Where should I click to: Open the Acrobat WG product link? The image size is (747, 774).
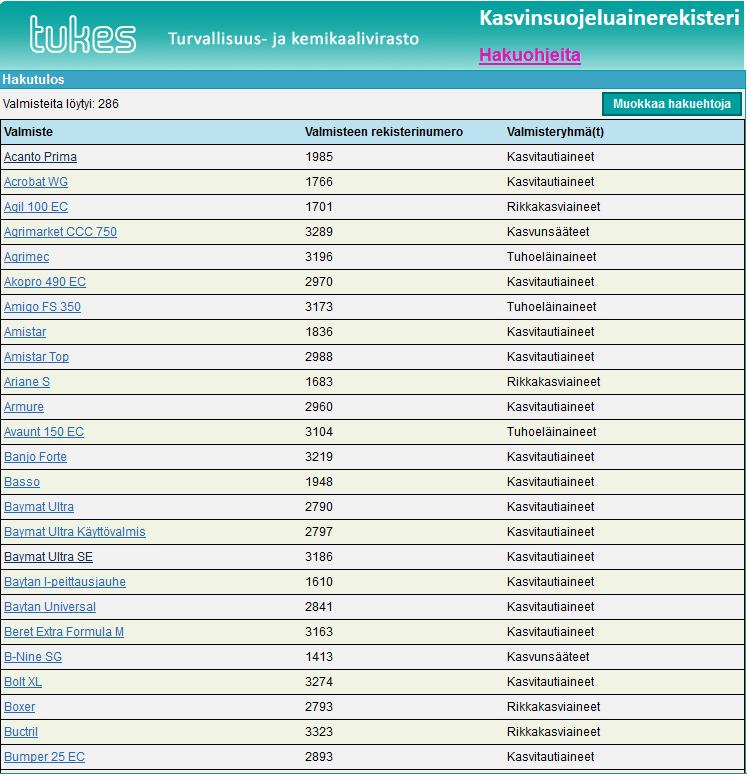point(36,182)
